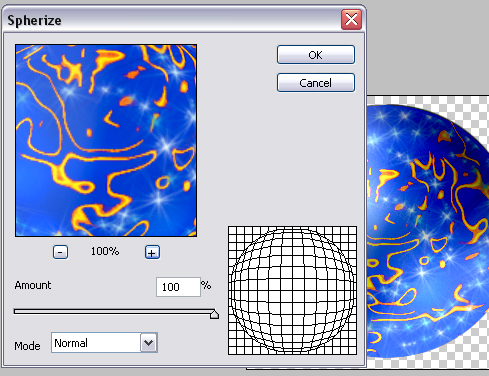Click the spherized grid distortion diagram
489x376 pixels.
click(292, 290)
